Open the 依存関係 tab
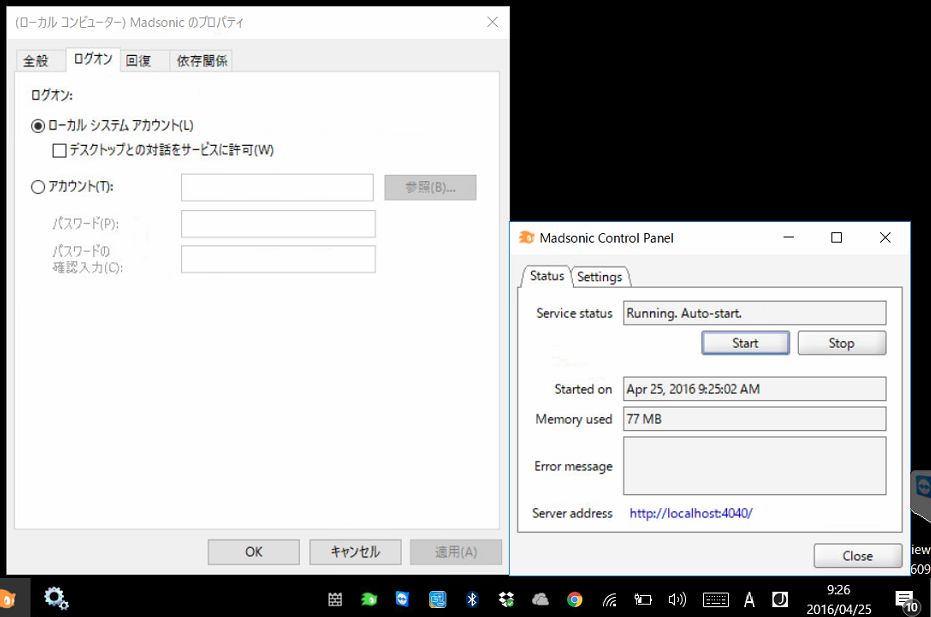This screenshot has width=931, height=617. pos(201,61)
